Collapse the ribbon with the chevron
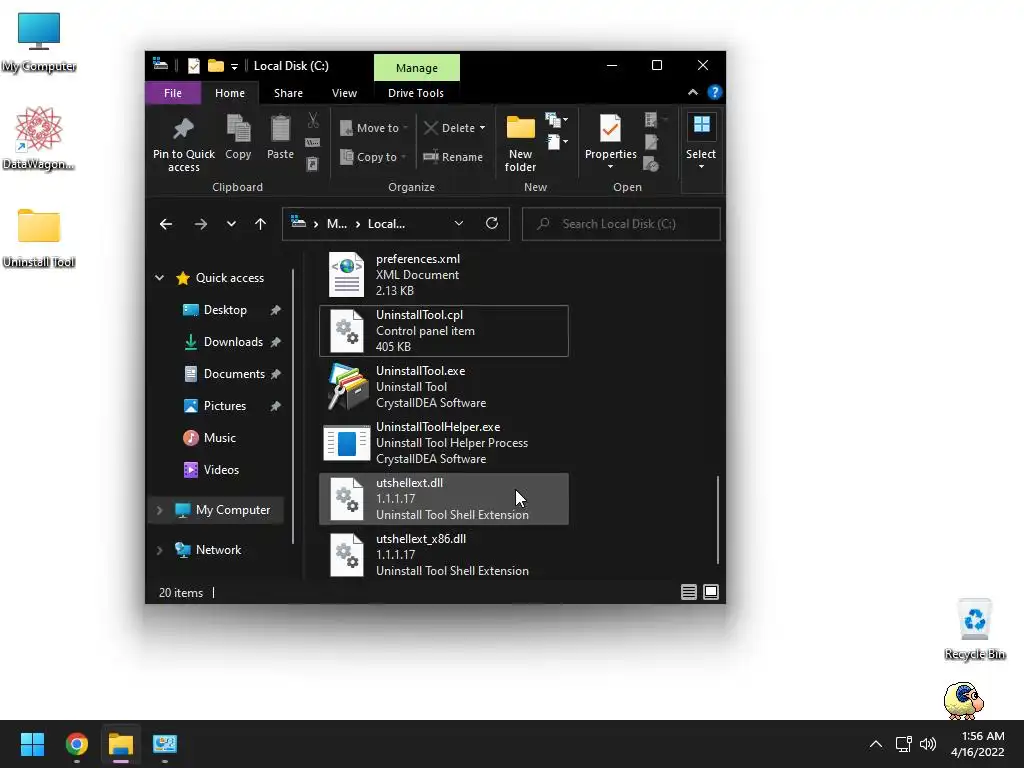This screenshot has height=768, width=1024. point(692,93)
